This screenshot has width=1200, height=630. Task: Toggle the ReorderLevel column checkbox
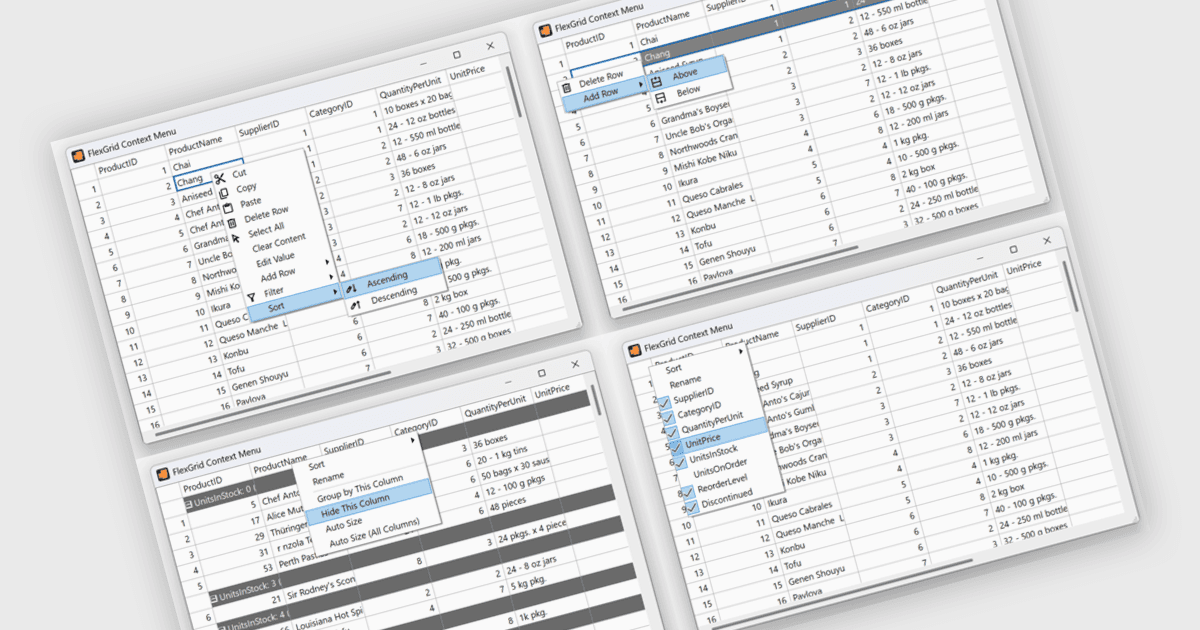tap(686, 493)
